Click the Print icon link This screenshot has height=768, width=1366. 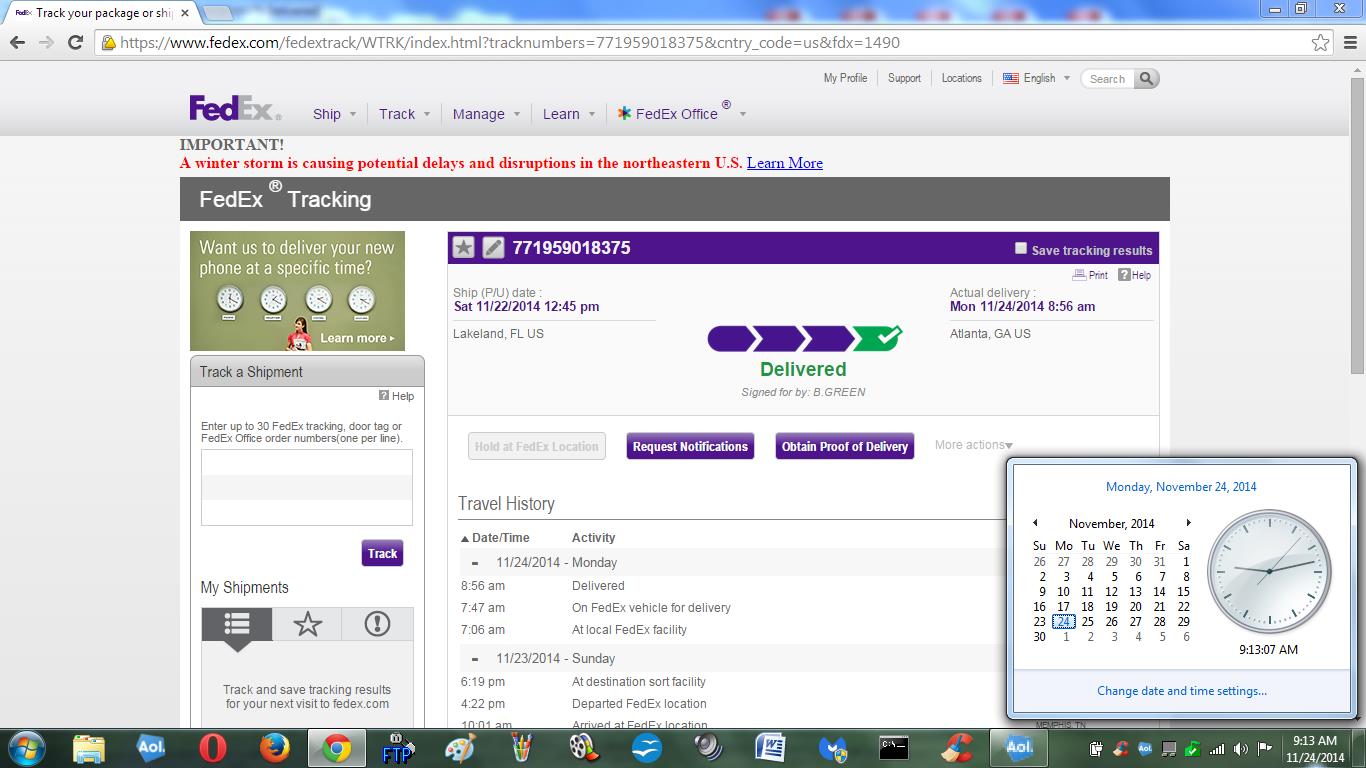[x=1090, y=275]
